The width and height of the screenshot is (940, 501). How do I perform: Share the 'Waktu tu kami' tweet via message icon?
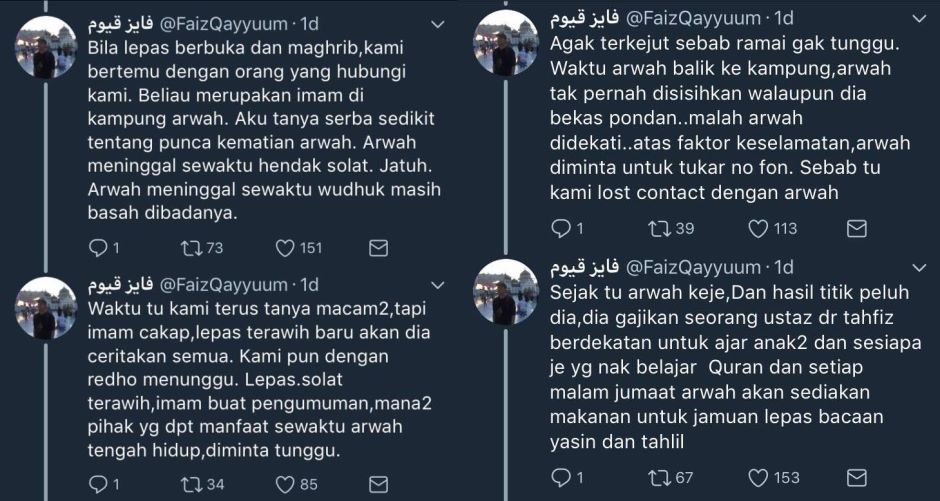[378, 484]
